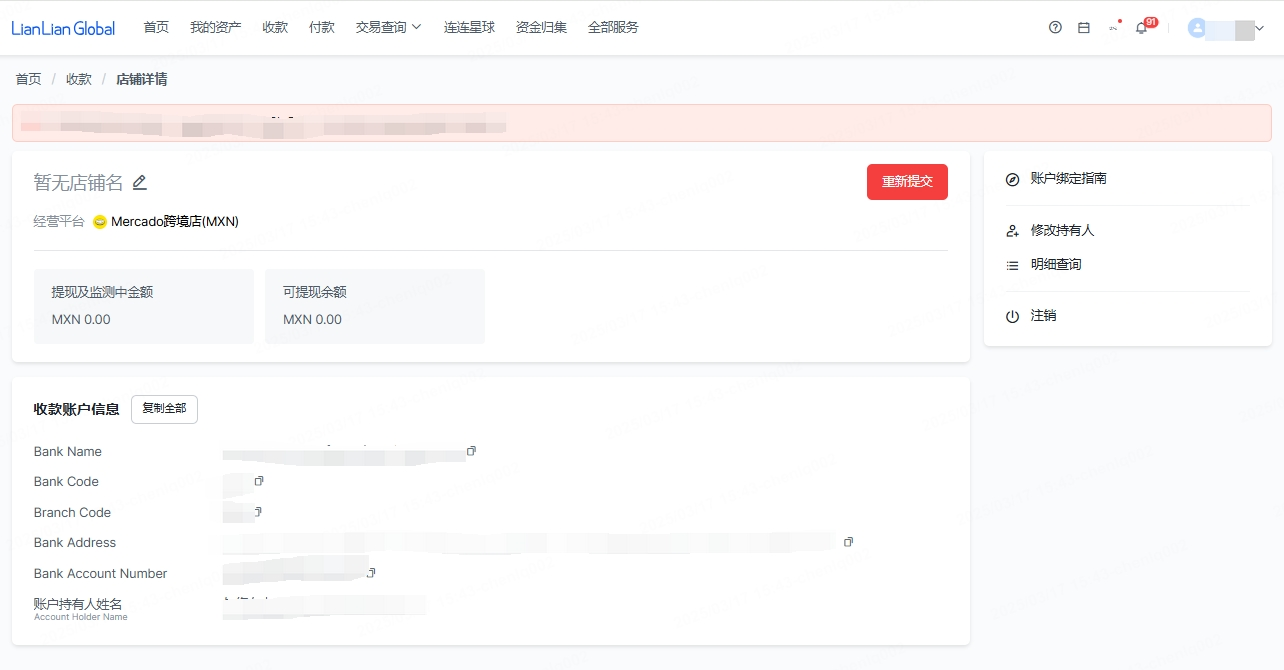Click the Mercado platform smiley icon

coord(100,222)
